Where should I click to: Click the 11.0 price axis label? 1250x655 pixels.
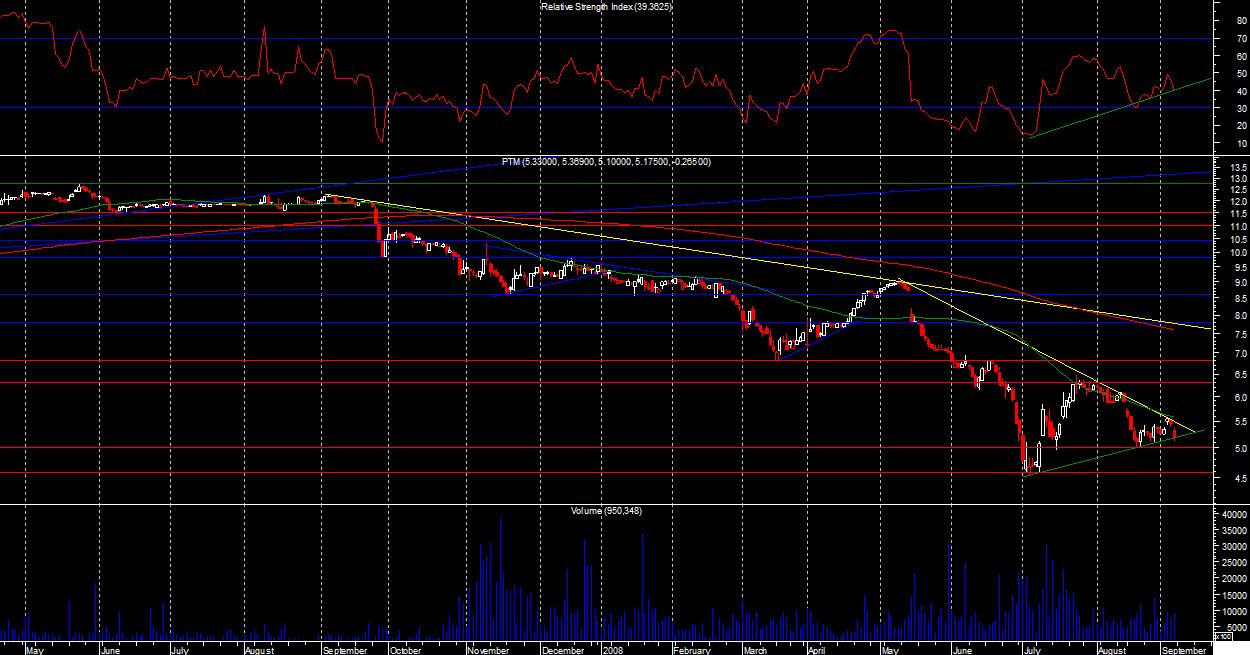tap(1238, 227)
